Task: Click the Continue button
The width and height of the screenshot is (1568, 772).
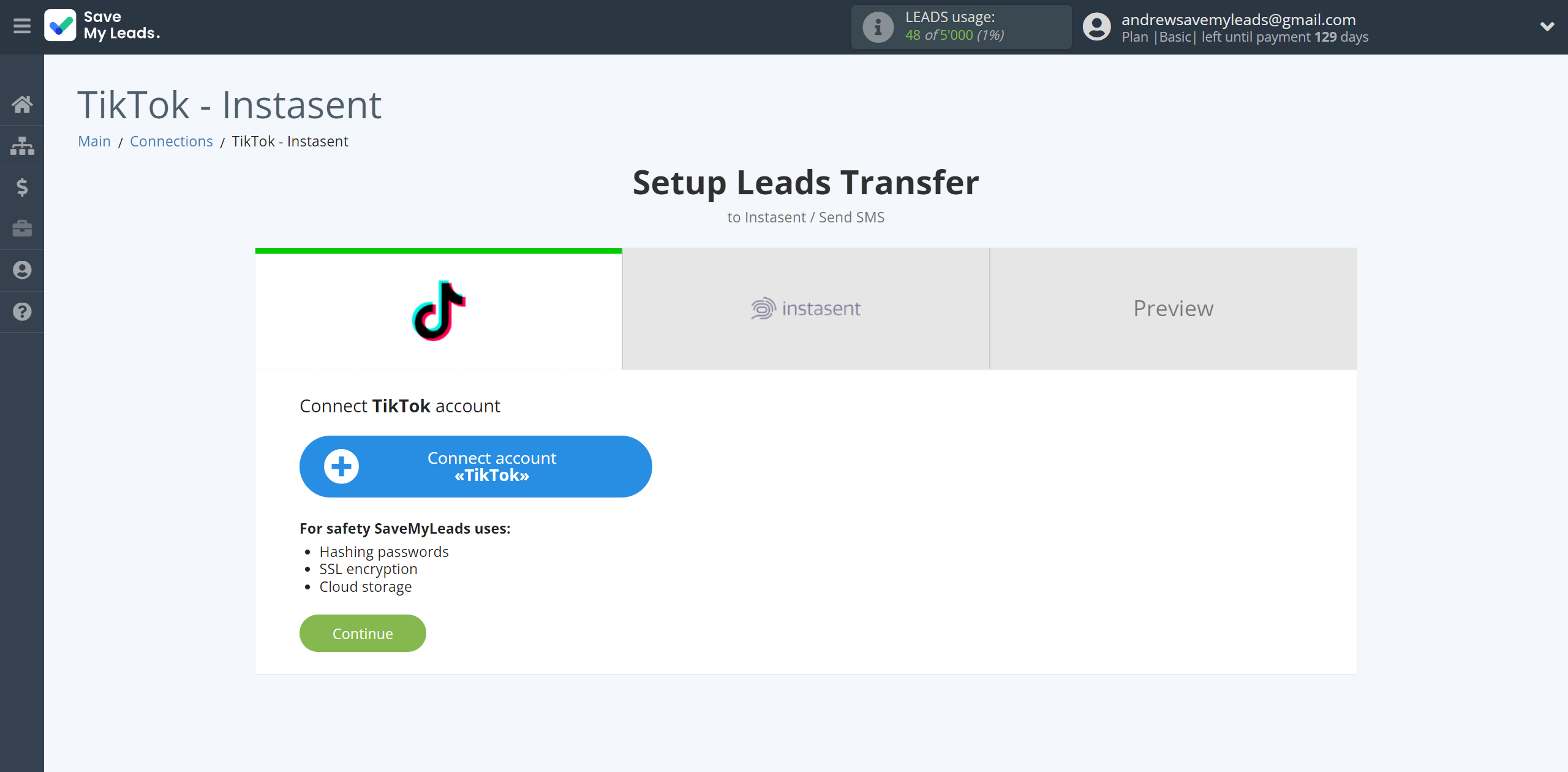Action: 362,633
